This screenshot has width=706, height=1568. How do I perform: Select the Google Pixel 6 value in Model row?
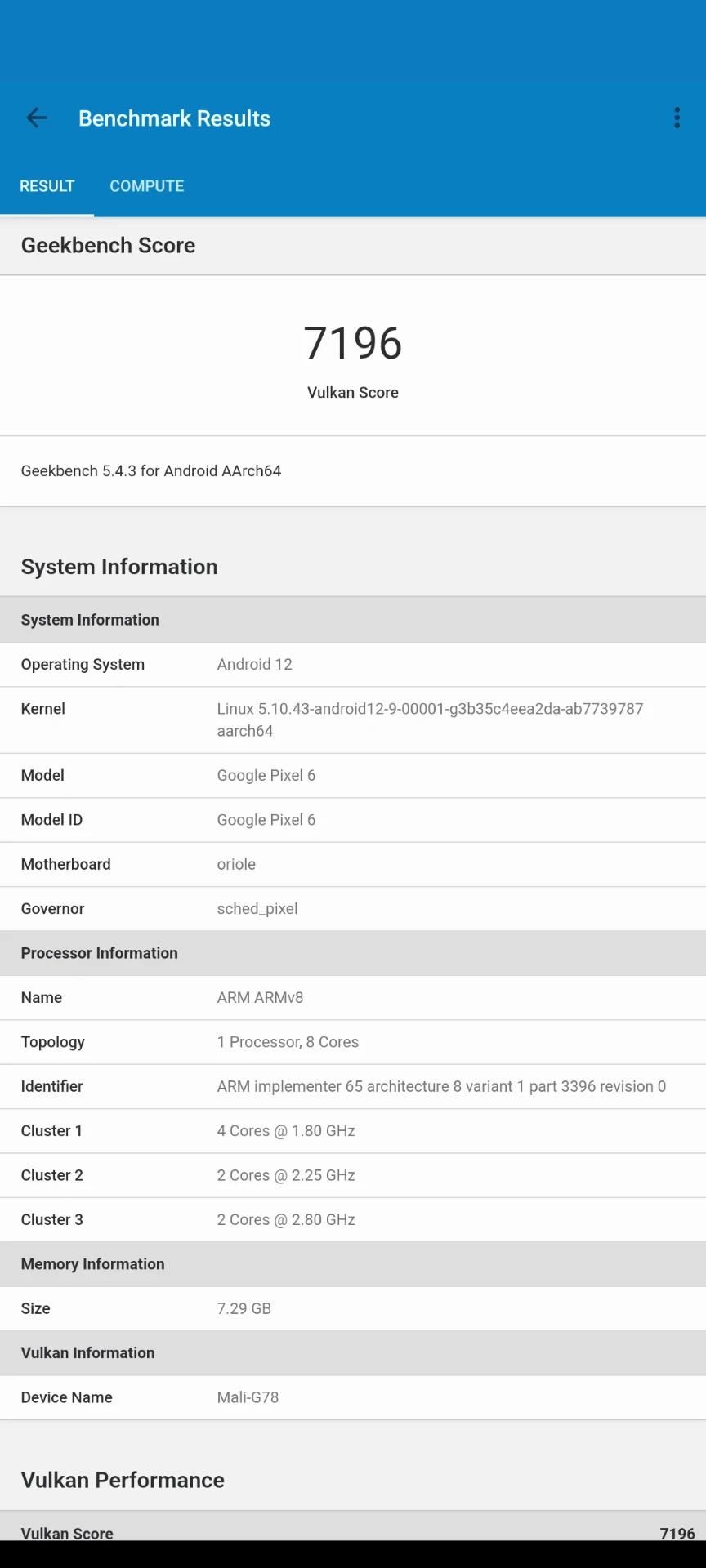(x=266, y=776)
